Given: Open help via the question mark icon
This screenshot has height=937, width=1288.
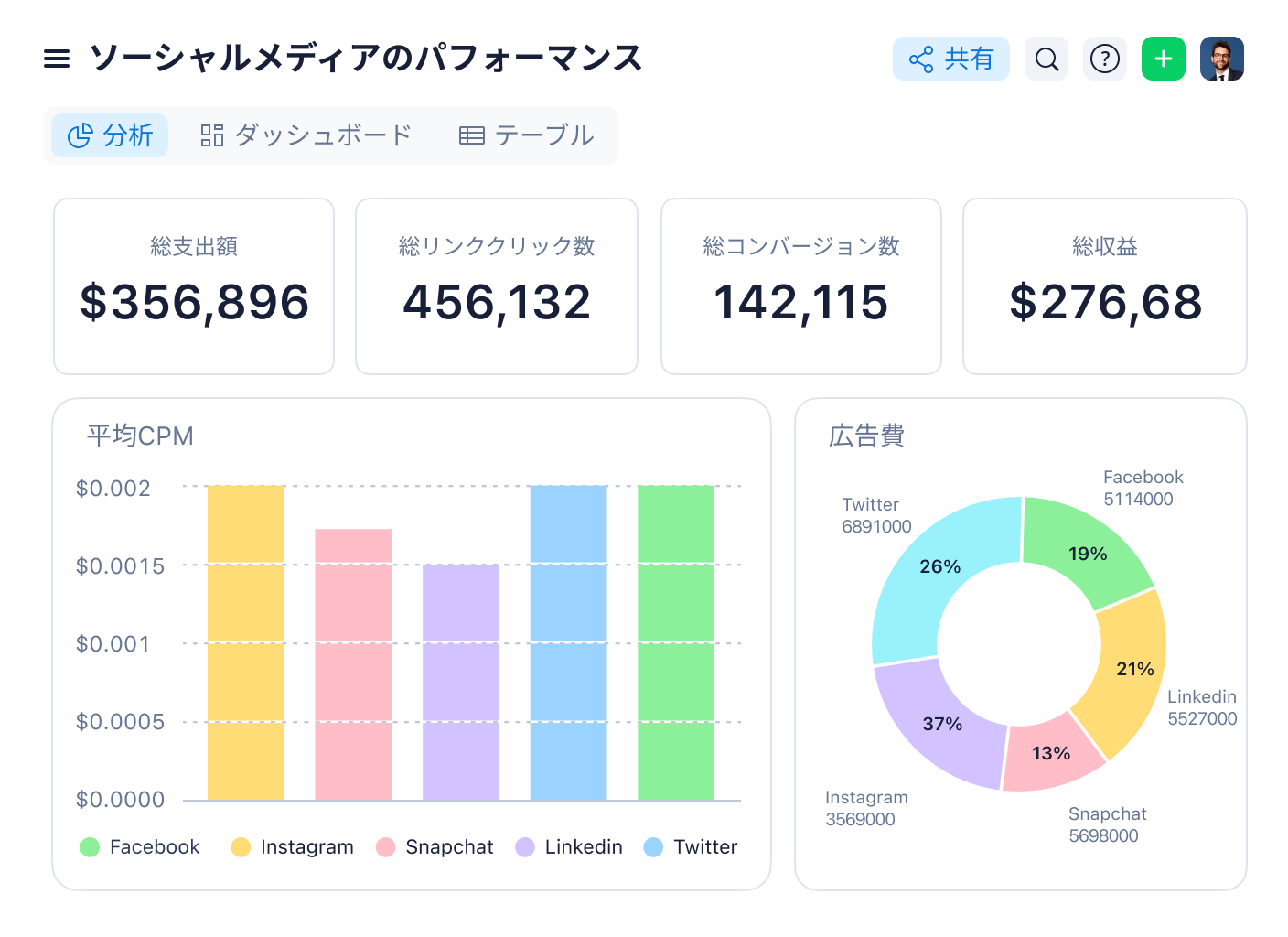Looking at the screenshot, I should (1105, 59).
